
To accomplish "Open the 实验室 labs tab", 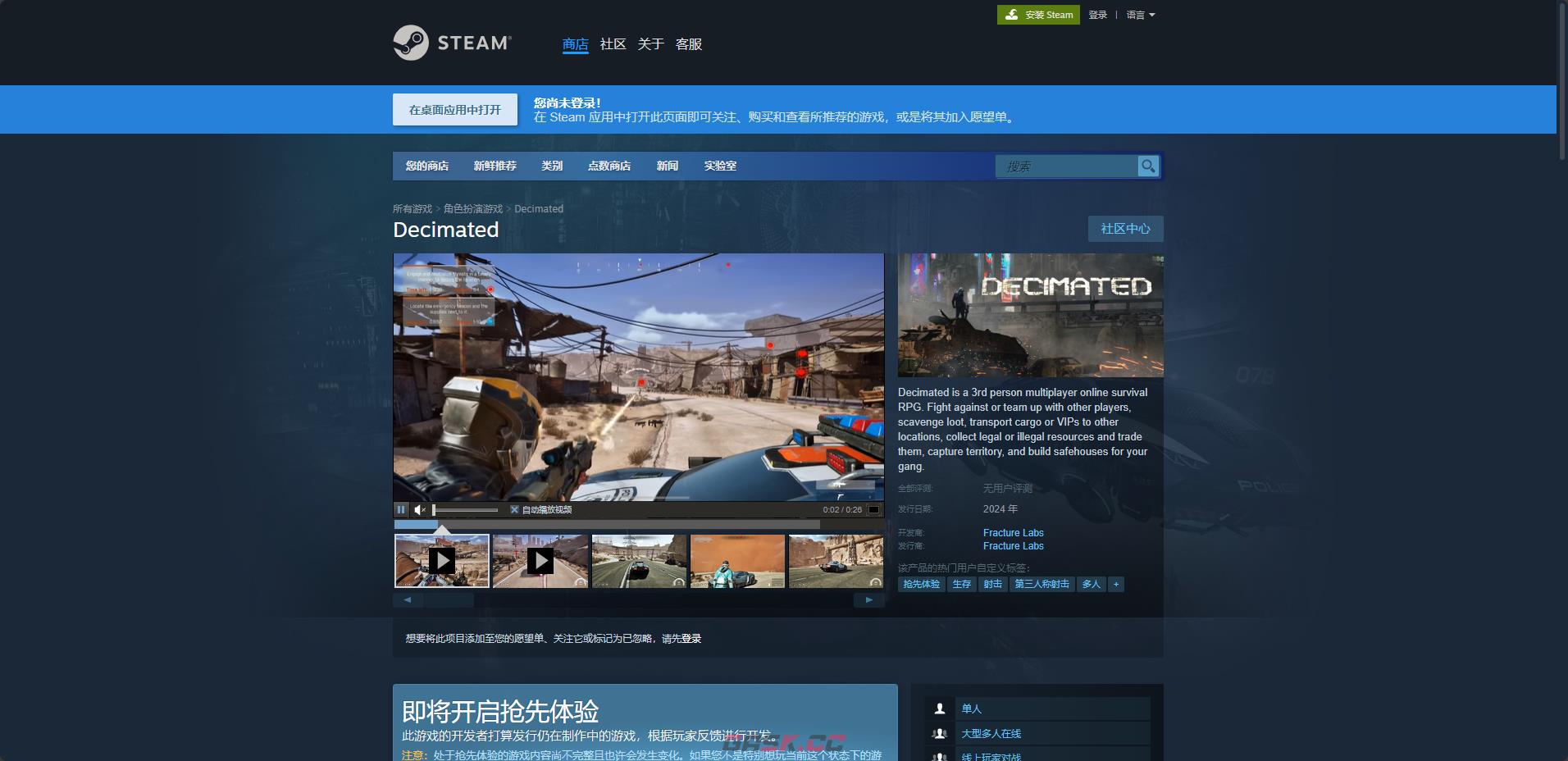I will point(720,166).
